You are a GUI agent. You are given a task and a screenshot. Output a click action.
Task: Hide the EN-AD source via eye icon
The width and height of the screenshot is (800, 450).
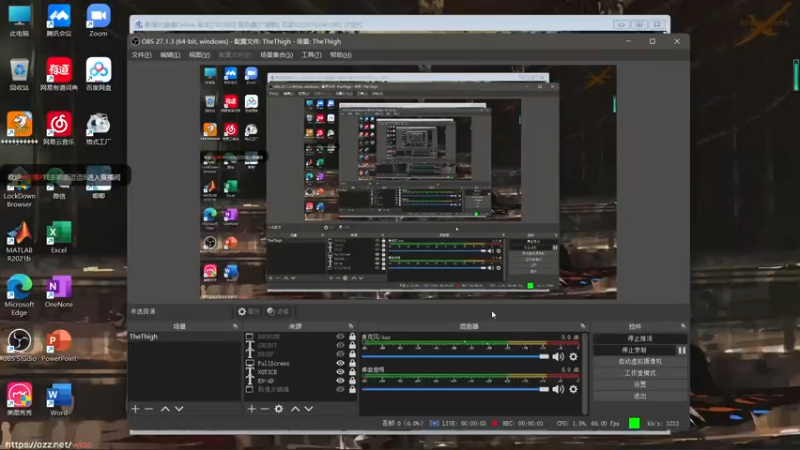point(340,381)
